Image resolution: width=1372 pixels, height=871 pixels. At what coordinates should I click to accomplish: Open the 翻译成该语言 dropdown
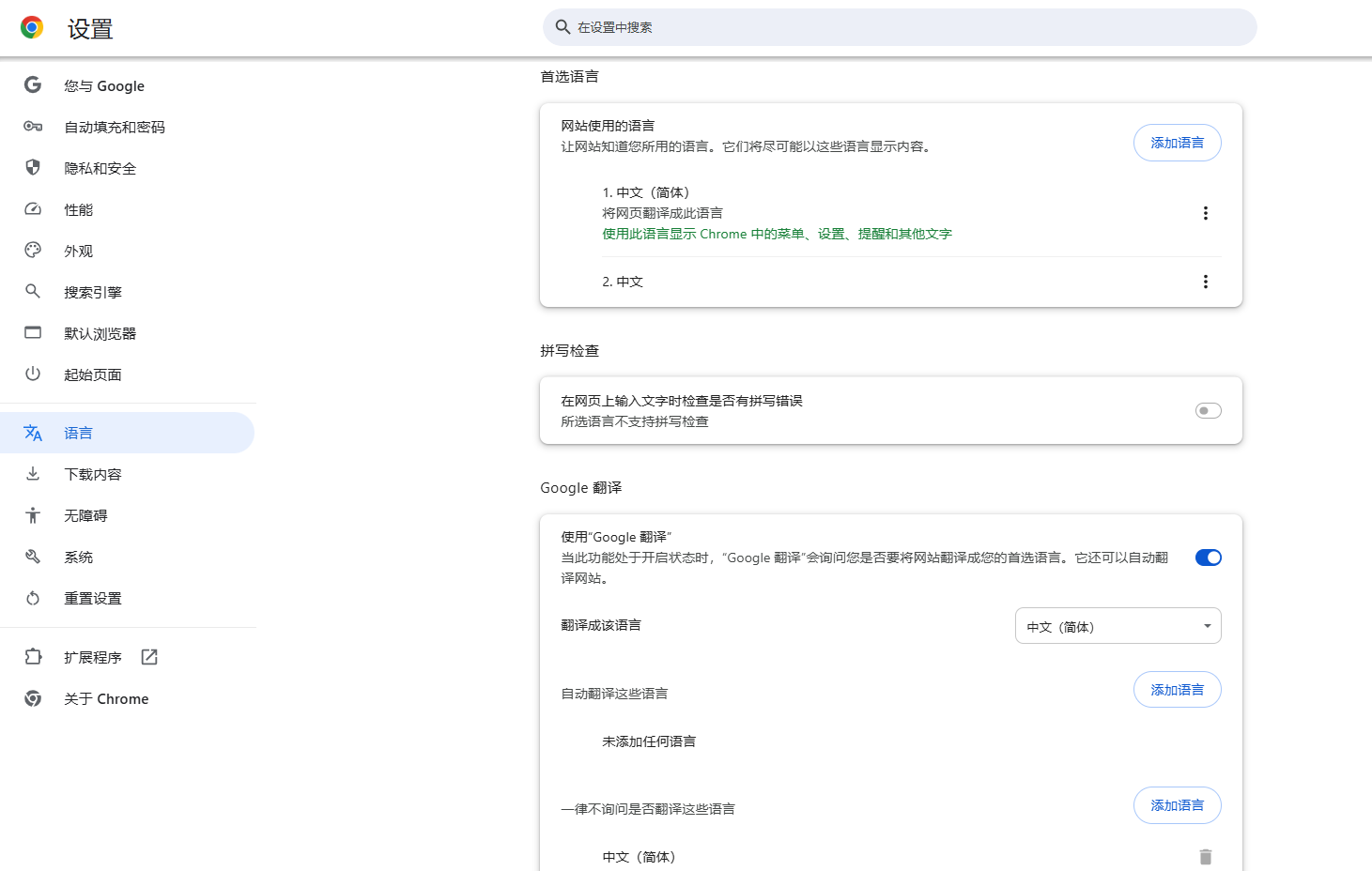point(1118,626)
